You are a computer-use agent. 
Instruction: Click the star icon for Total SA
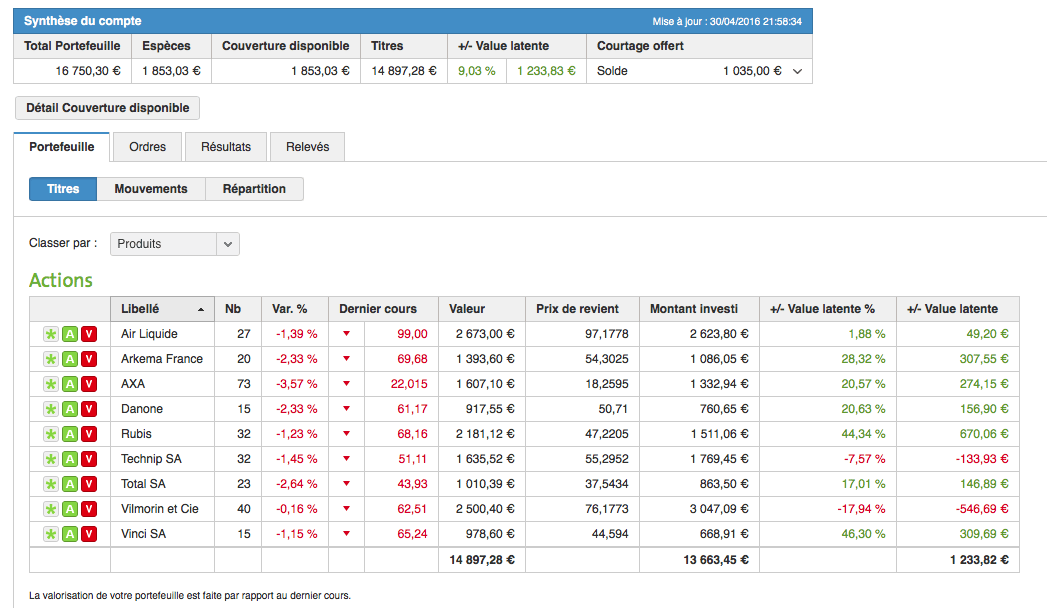coord(50,484)
